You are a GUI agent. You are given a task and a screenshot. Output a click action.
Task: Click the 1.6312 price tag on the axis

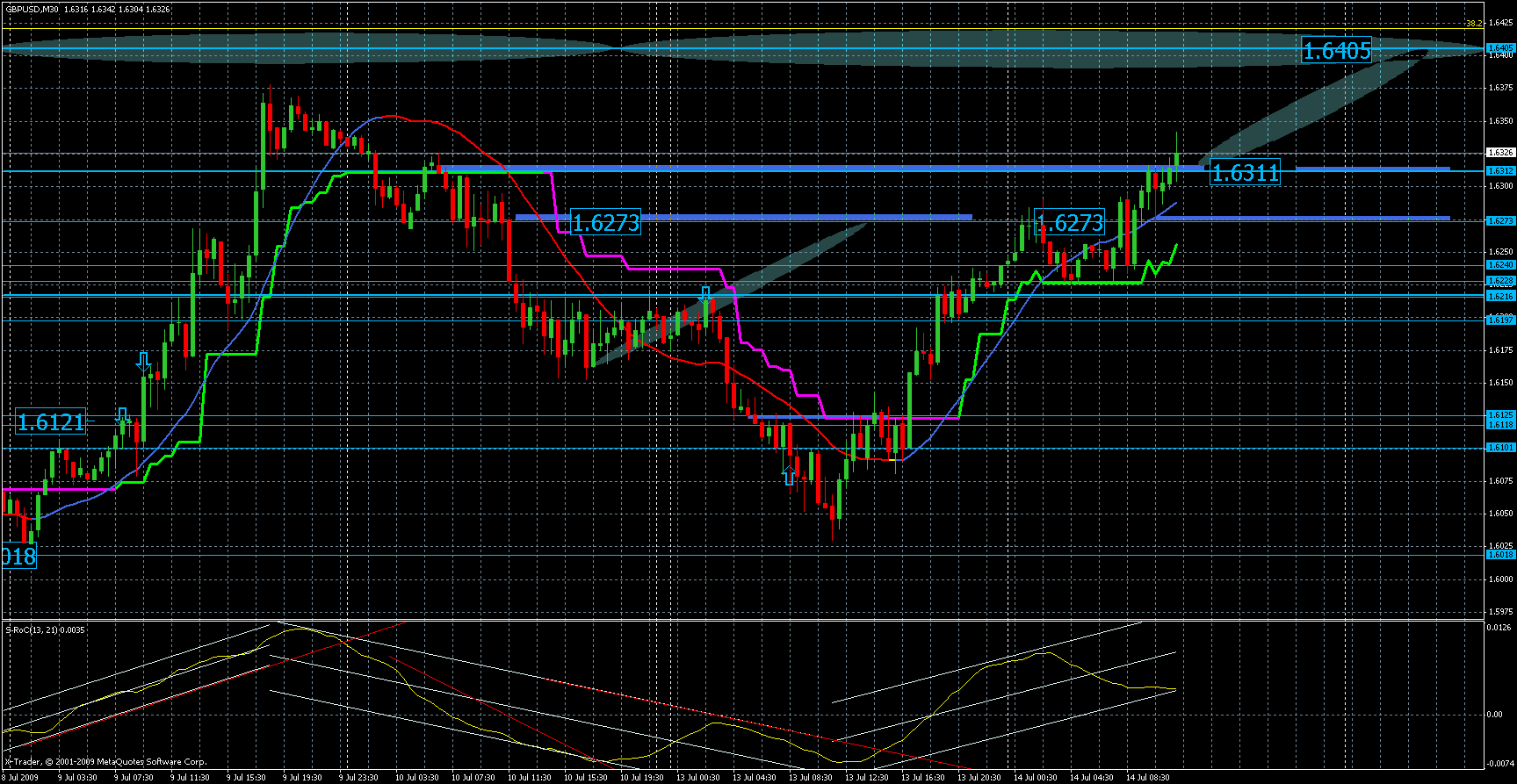pos(1499,170)
